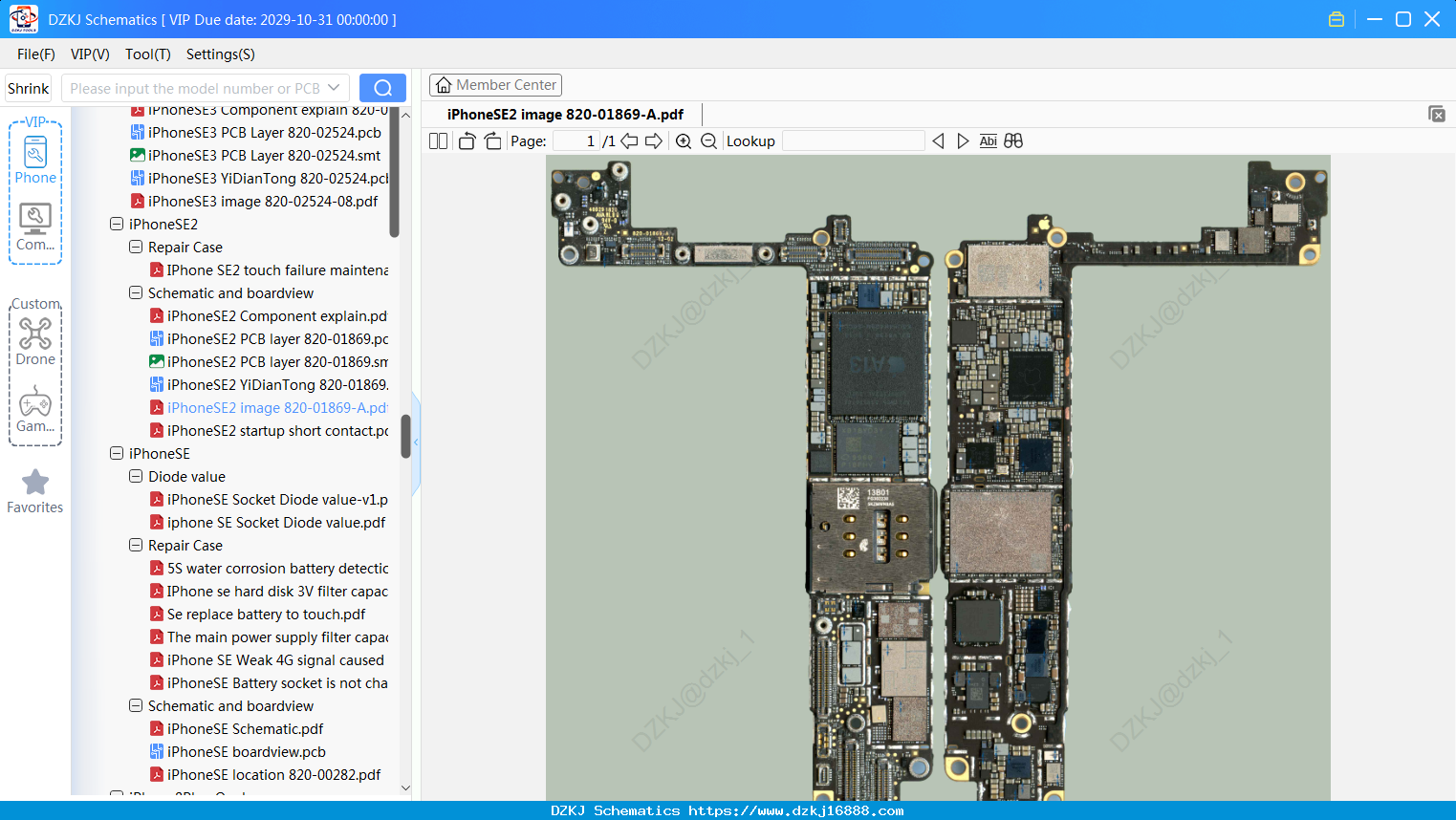This screenshot has width=1456, height=820.
Task: Open iPhoneSE boardview.pcb
Action: 237,752
